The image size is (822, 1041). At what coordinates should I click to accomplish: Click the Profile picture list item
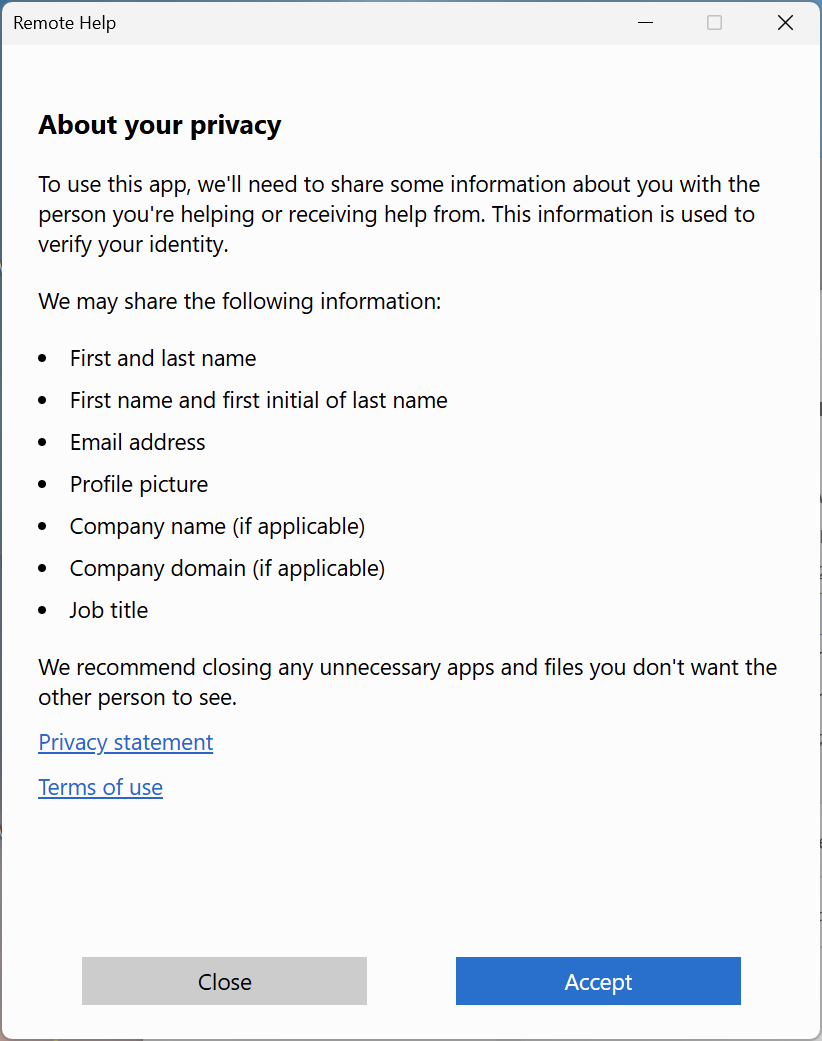139,485
